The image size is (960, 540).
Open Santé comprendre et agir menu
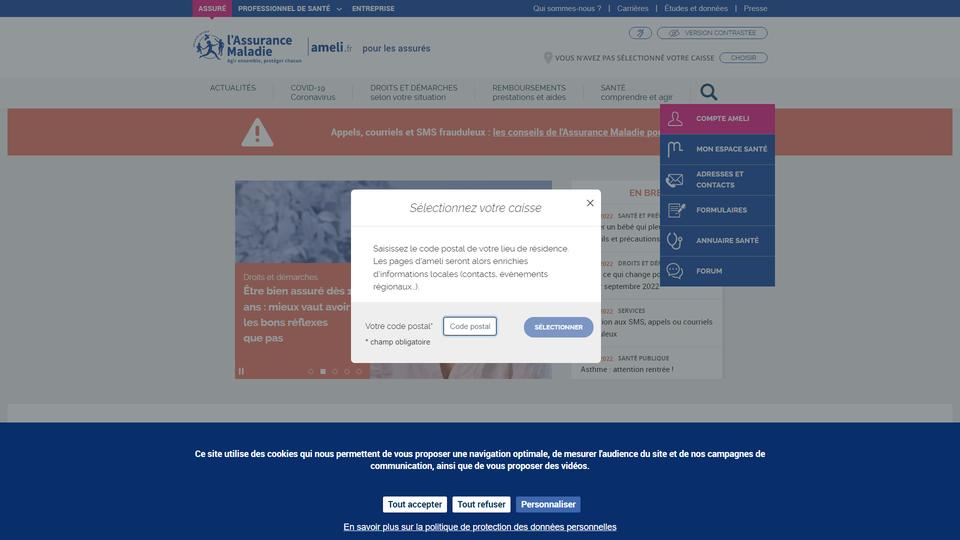[636, 92]
